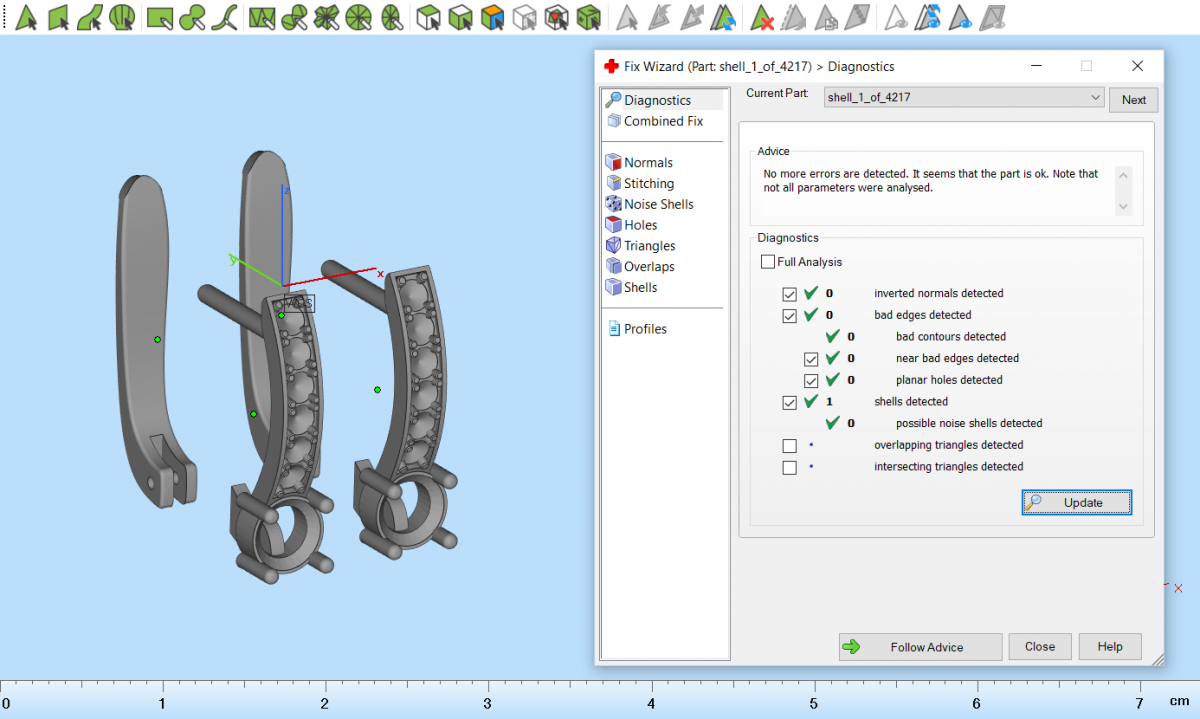Click the delete triangles red X icon
Screen dimensions: 1200x719
point(763,18)
